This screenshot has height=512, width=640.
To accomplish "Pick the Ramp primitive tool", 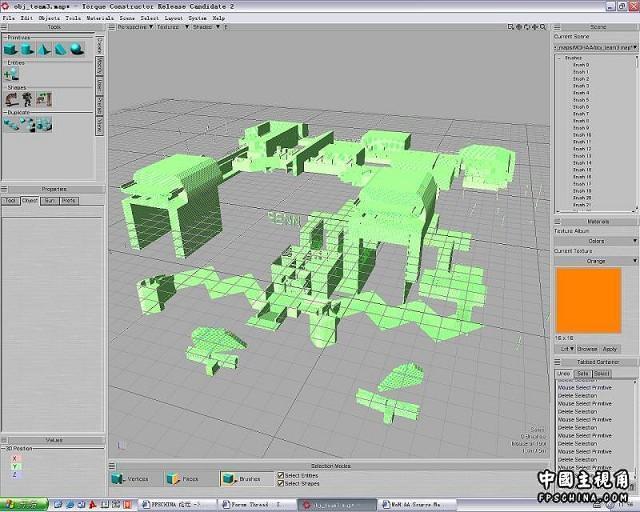I will tap(60, 49).
